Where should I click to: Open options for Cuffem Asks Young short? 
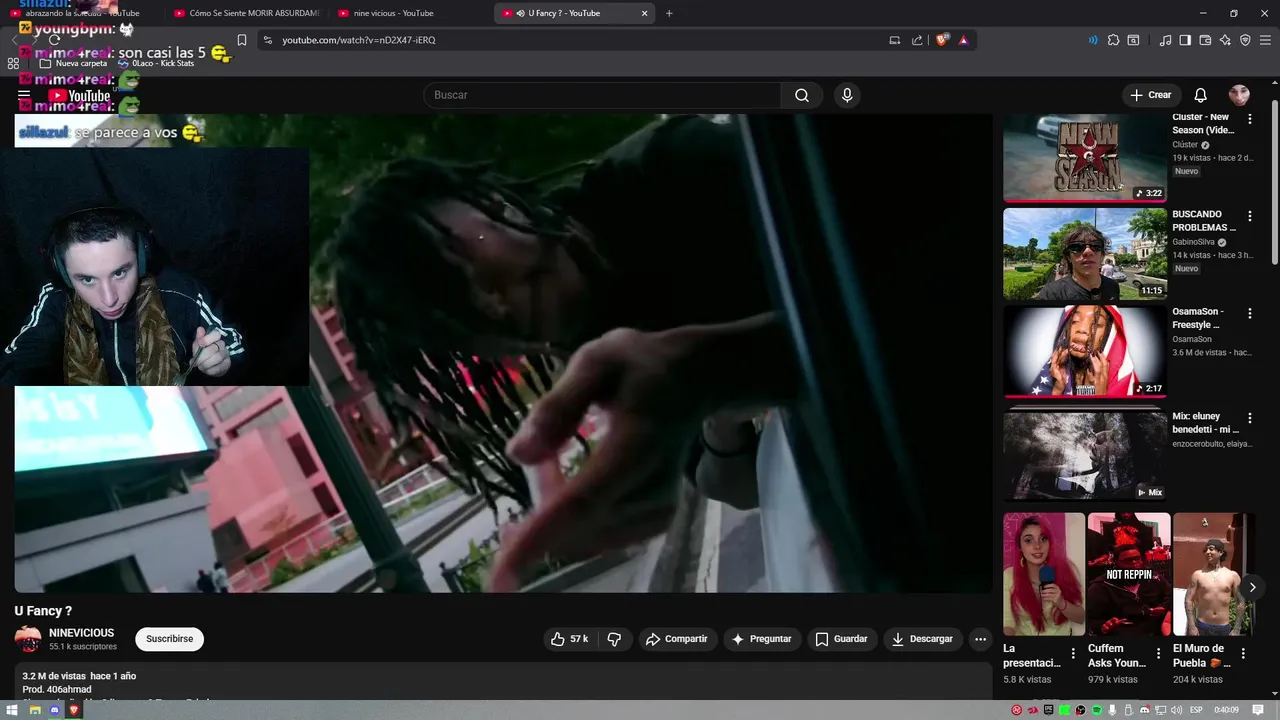pos(1158,653)
